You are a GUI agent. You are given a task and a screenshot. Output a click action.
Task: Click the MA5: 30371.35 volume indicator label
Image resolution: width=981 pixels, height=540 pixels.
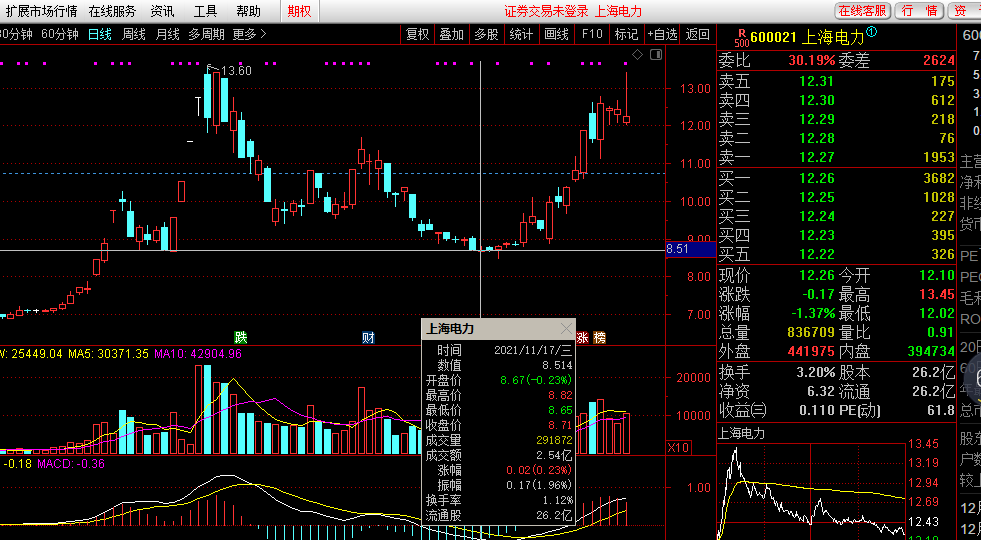[108, 354]
